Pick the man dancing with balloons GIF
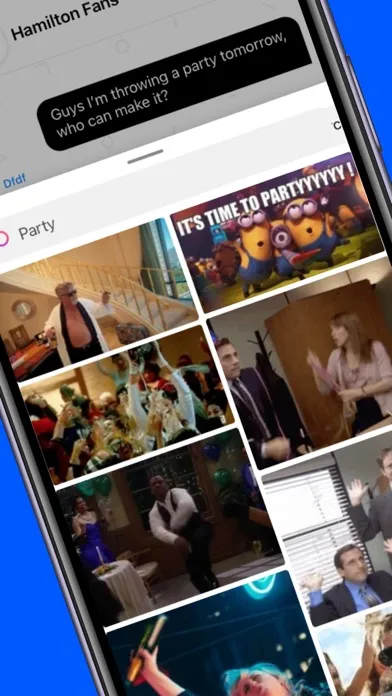Image resolution: width=392 pixels, height=696 pixels. (x=169, y=528)
